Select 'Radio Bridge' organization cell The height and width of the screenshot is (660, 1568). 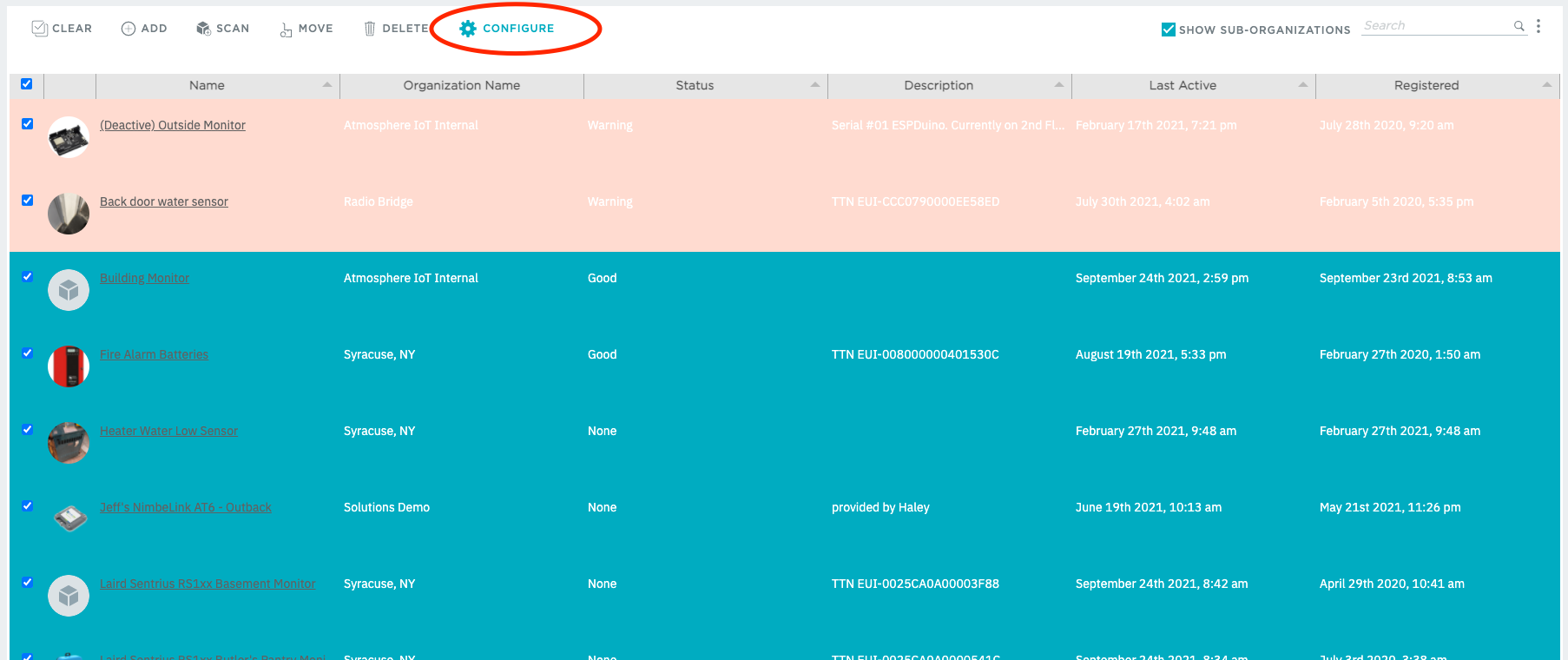tap(379, 201)
